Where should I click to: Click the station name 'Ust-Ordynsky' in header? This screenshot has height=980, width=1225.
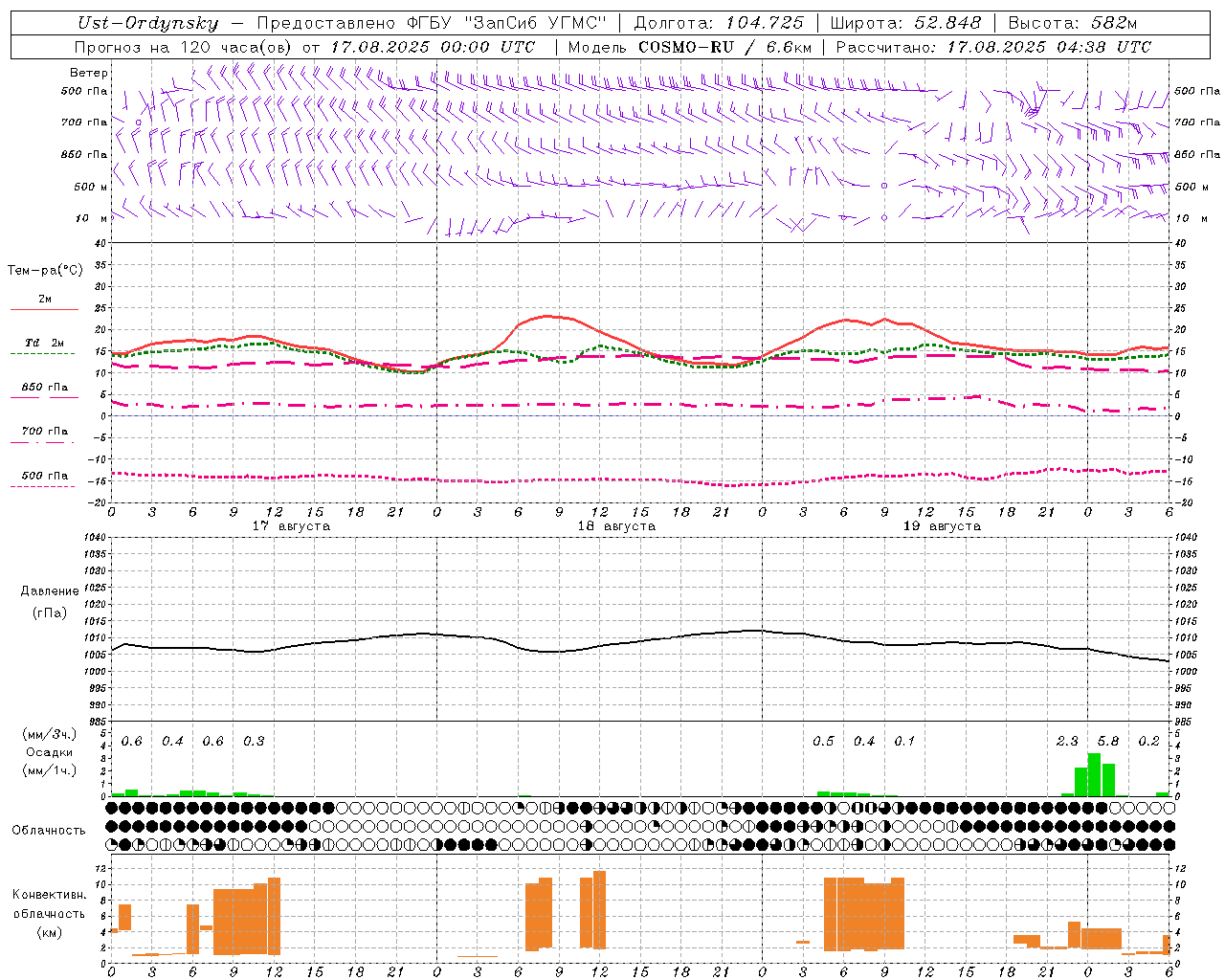[x=147, y=24]
